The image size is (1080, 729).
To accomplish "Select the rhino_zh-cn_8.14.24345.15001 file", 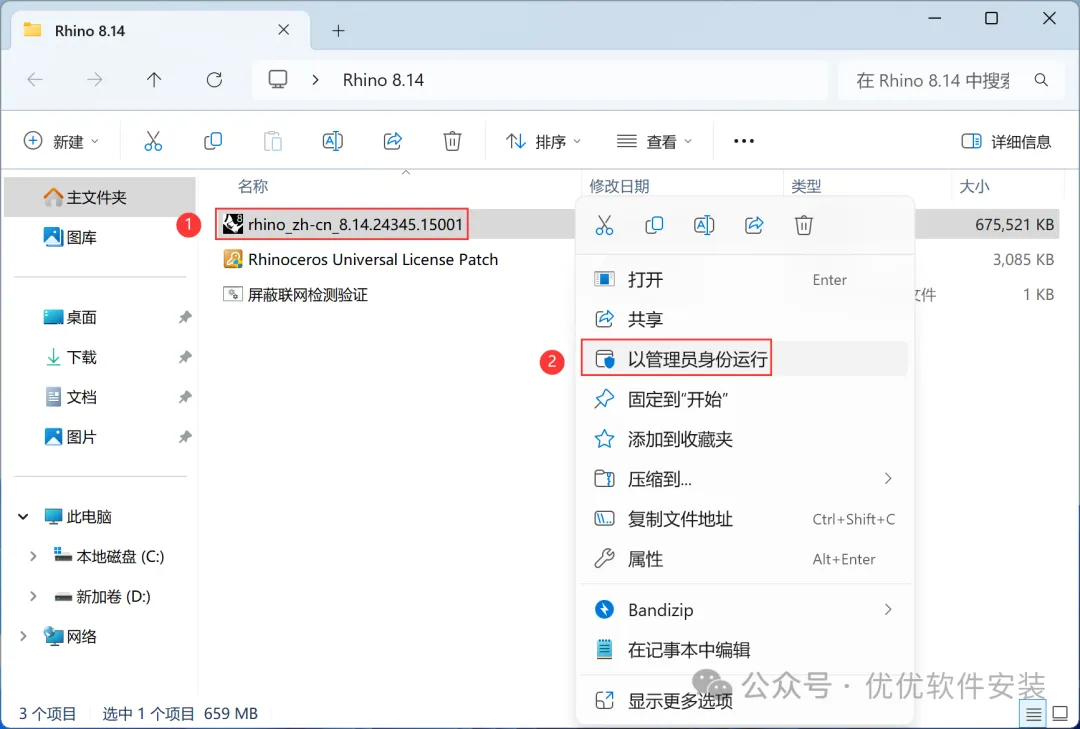I will coord(342,224).
